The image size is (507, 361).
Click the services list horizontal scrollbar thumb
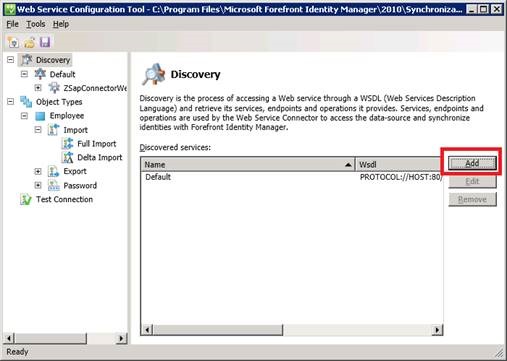click(x=218, y=330)
